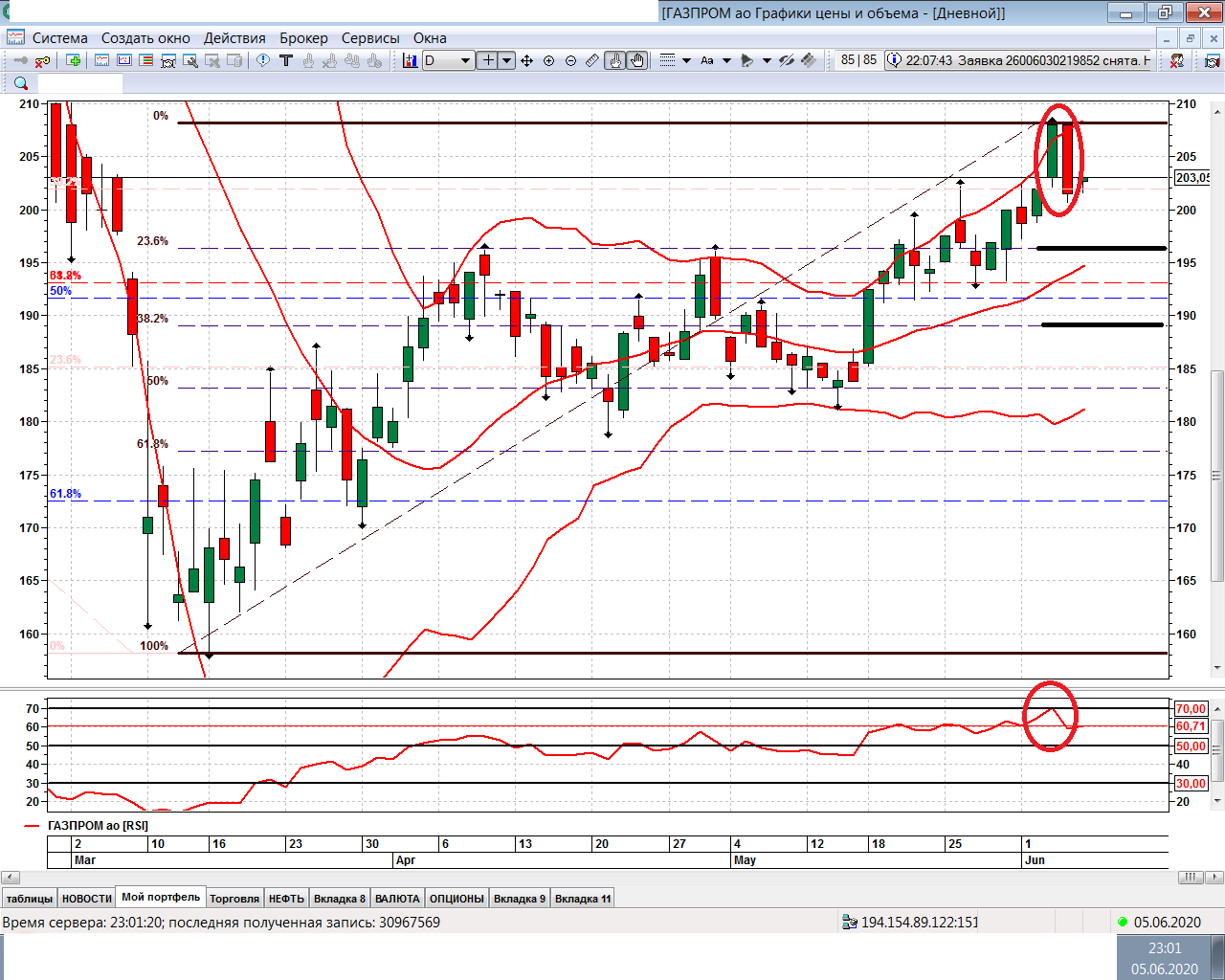Switch to the таблицы tab
The height and width of the screenshot is (980, 1225).
pos(30,899)
